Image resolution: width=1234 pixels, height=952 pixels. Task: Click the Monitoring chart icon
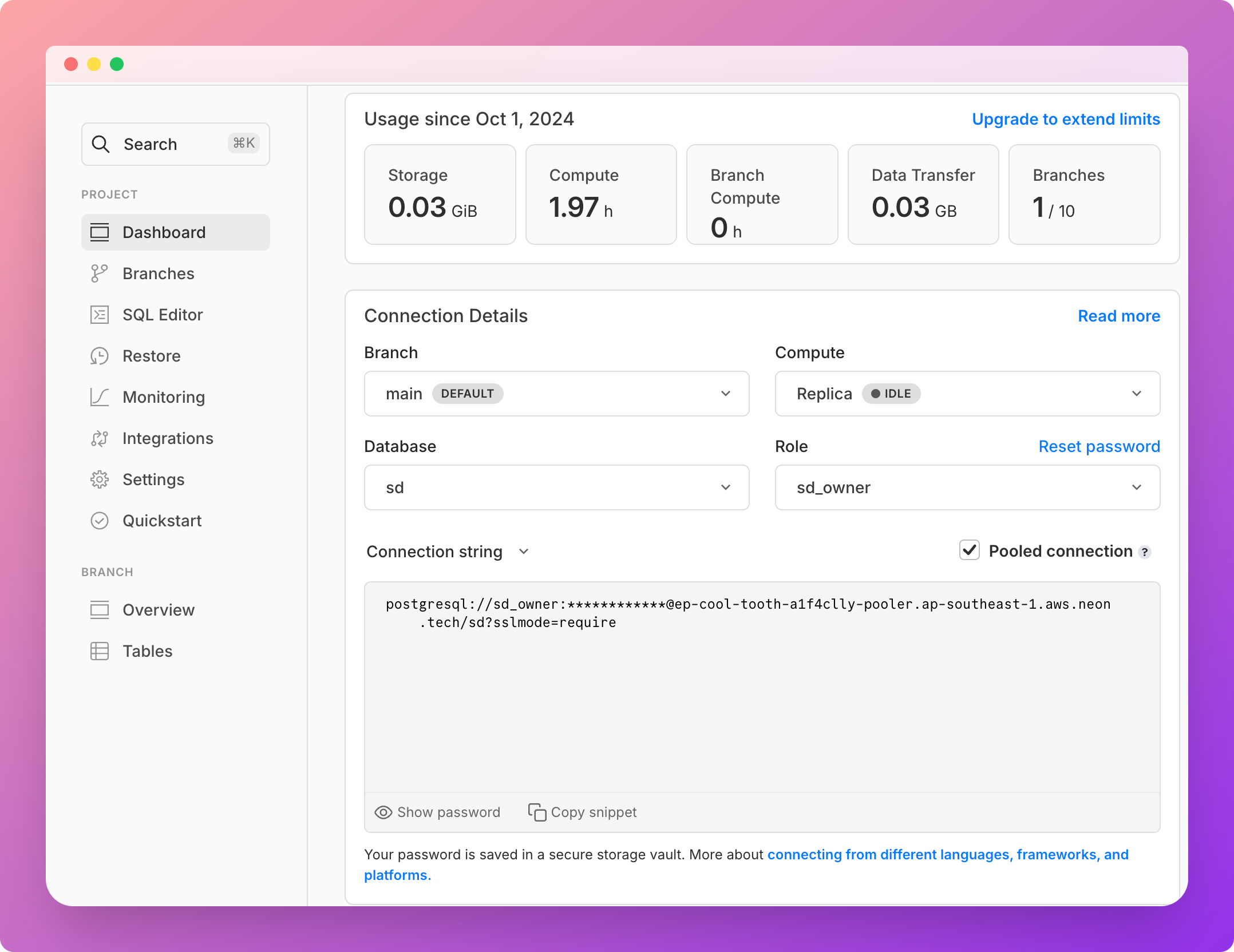[99, 397]
